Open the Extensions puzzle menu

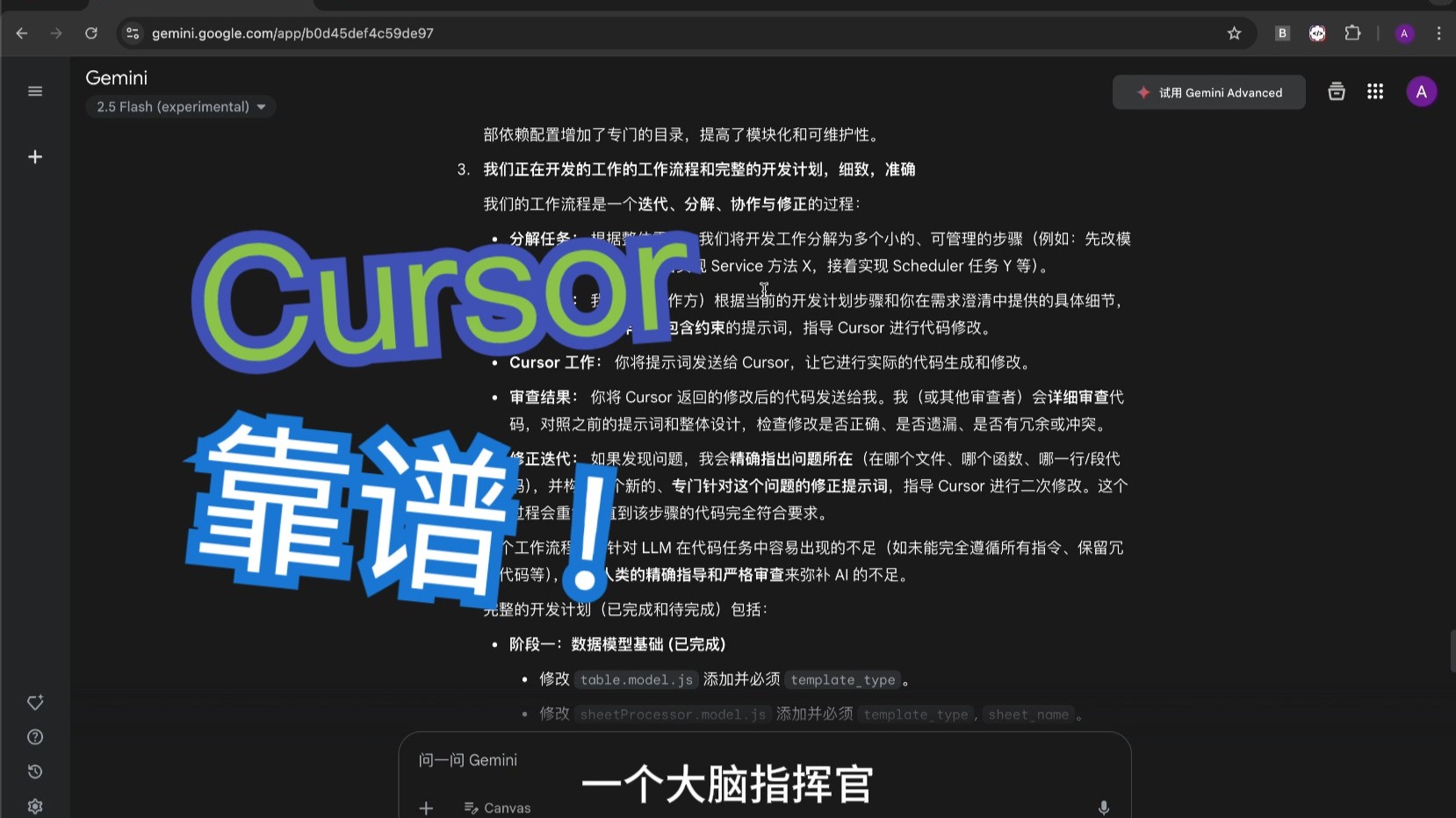1352,33
